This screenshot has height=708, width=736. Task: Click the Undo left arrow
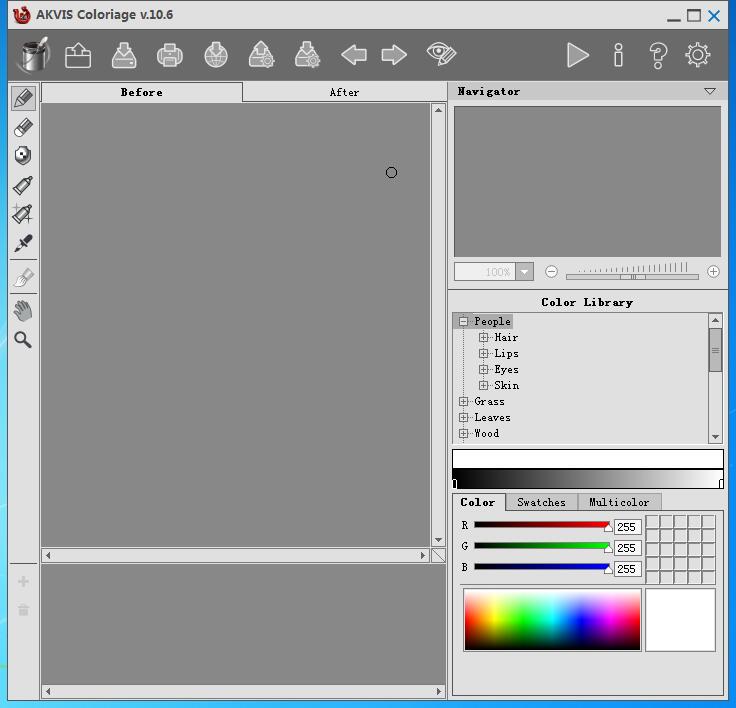click(353, 55)
